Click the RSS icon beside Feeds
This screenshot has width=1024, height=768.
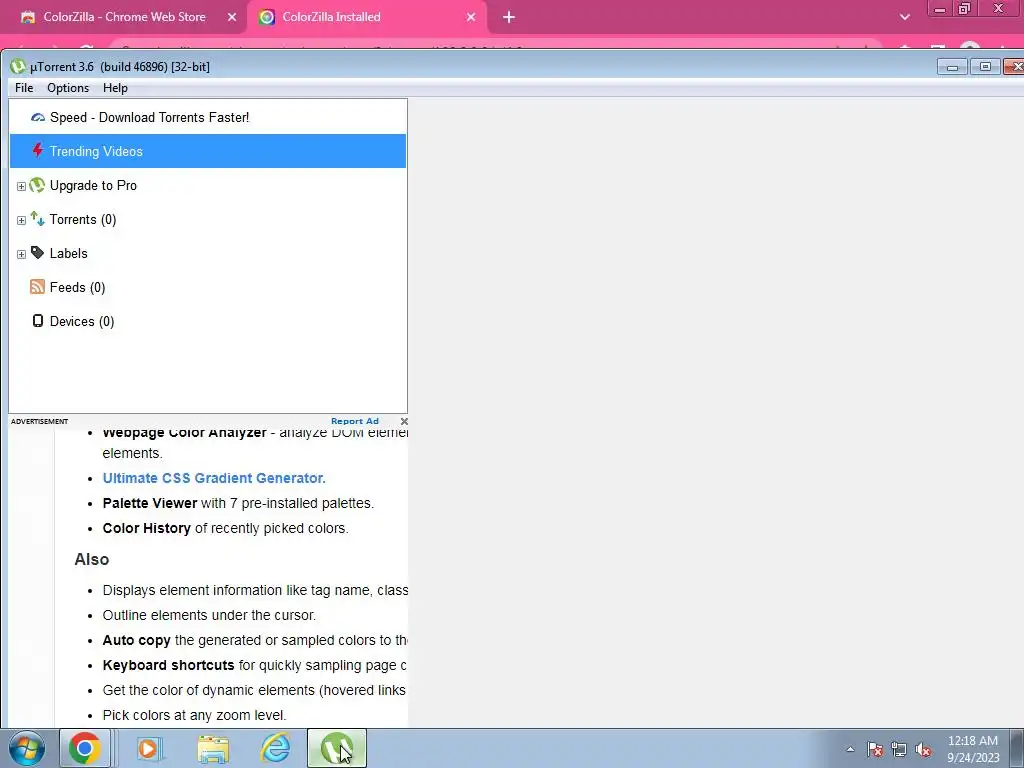(37, 287)
